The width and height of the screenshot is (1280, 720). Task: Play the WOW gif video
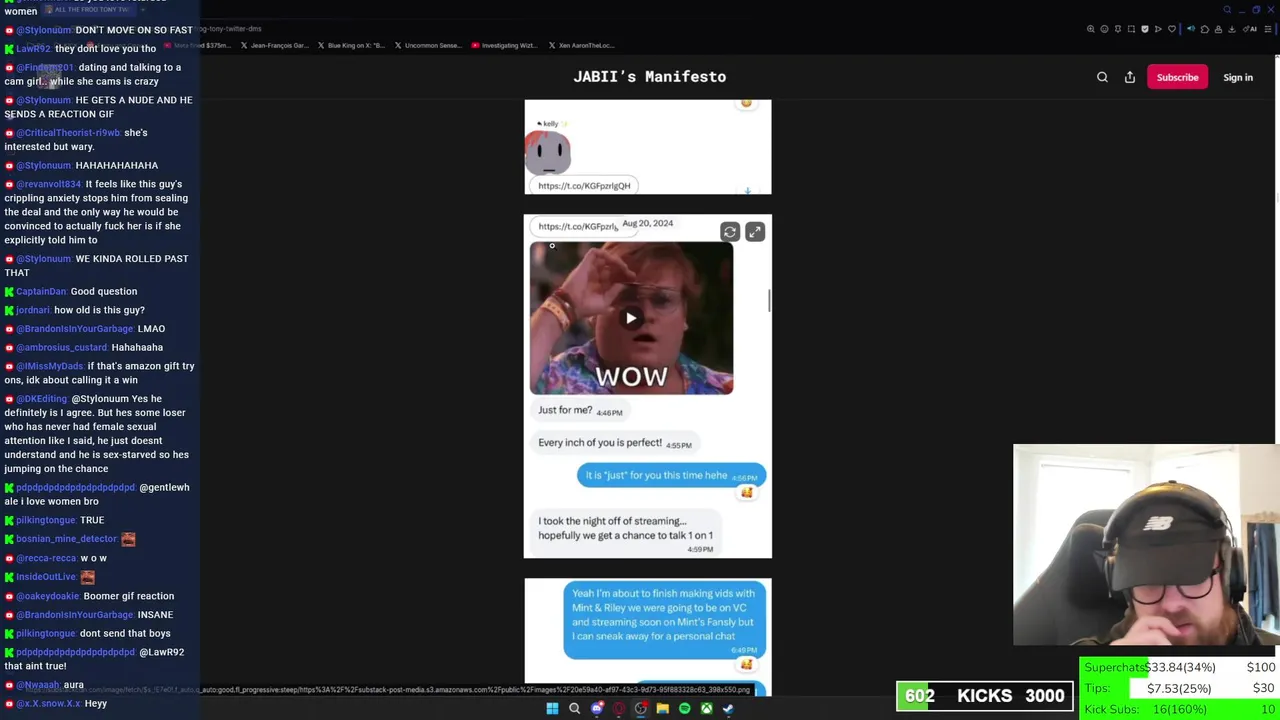coord(631,318)
